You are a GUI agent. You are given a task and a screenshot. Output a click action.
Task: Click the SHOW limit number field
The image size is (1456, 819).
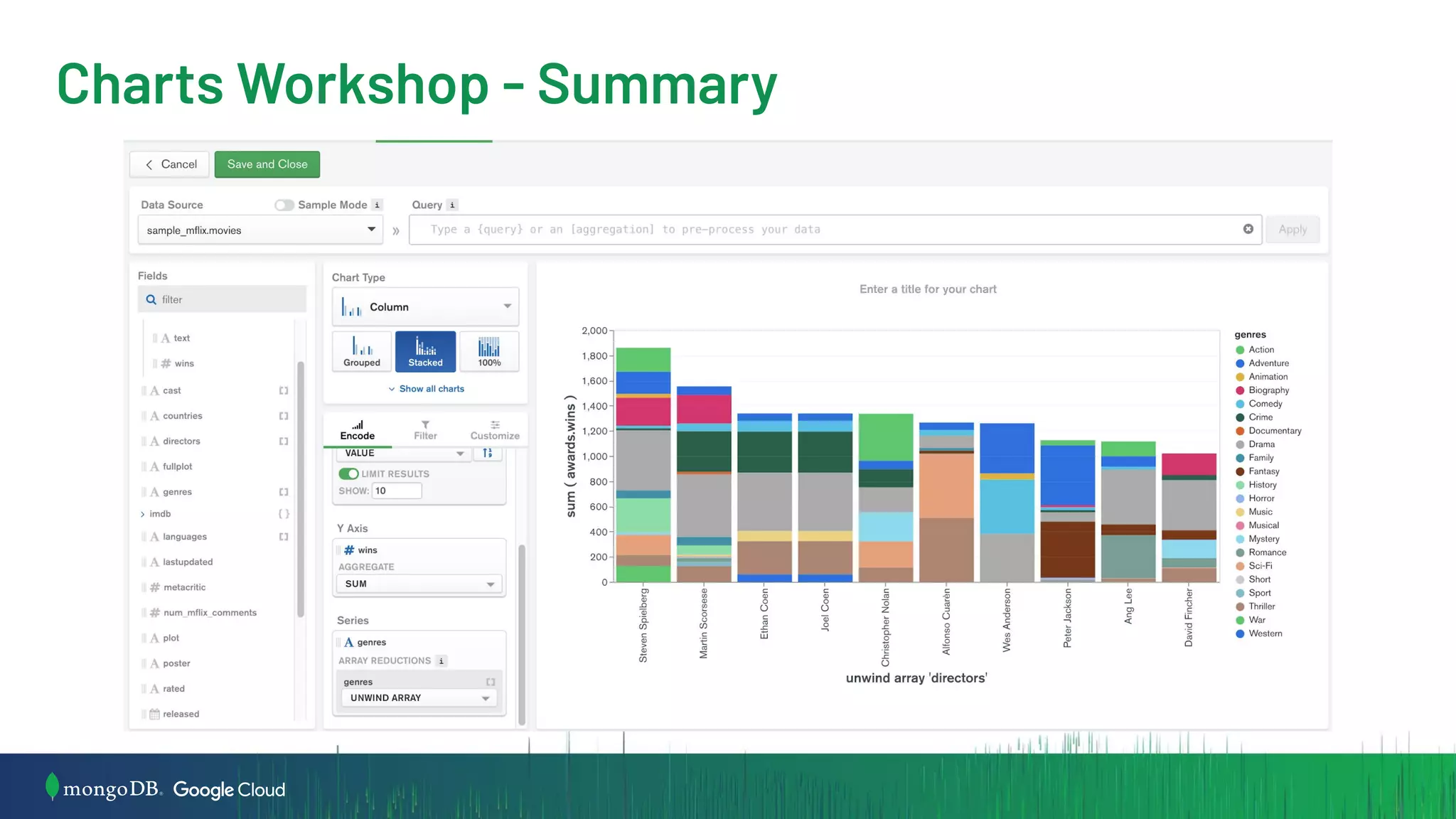pyautogui.click(x=397, y=491)
